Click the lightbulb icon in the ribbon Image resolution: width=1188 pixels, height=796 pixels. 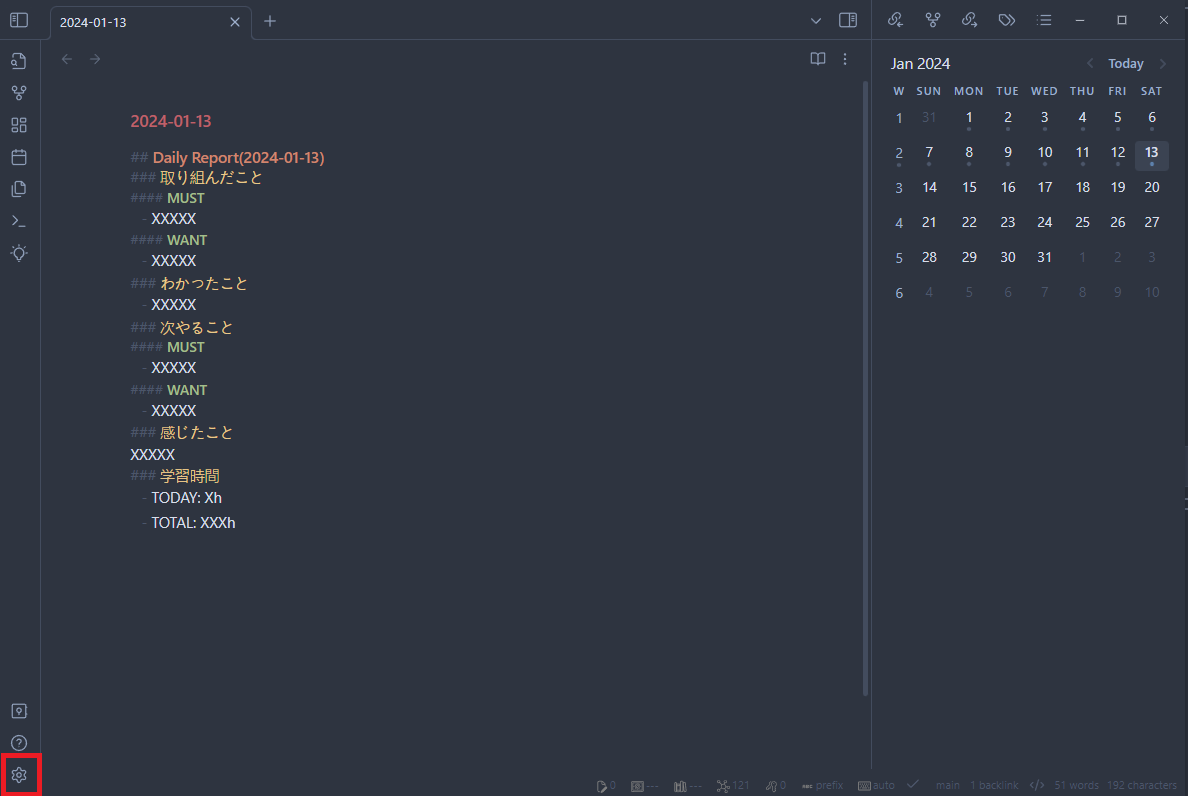point(19,253)
